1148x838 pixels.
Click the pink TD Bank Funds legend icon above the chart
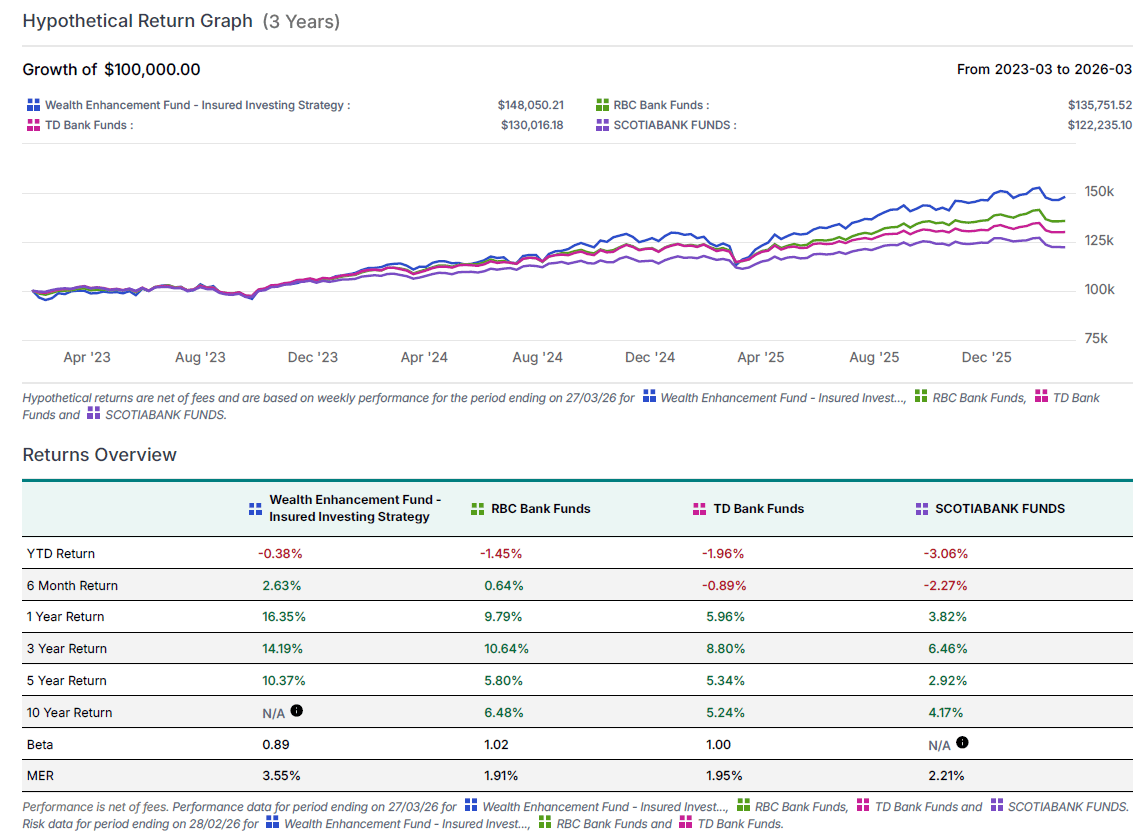pyautogui.click(x=33, y=125)
